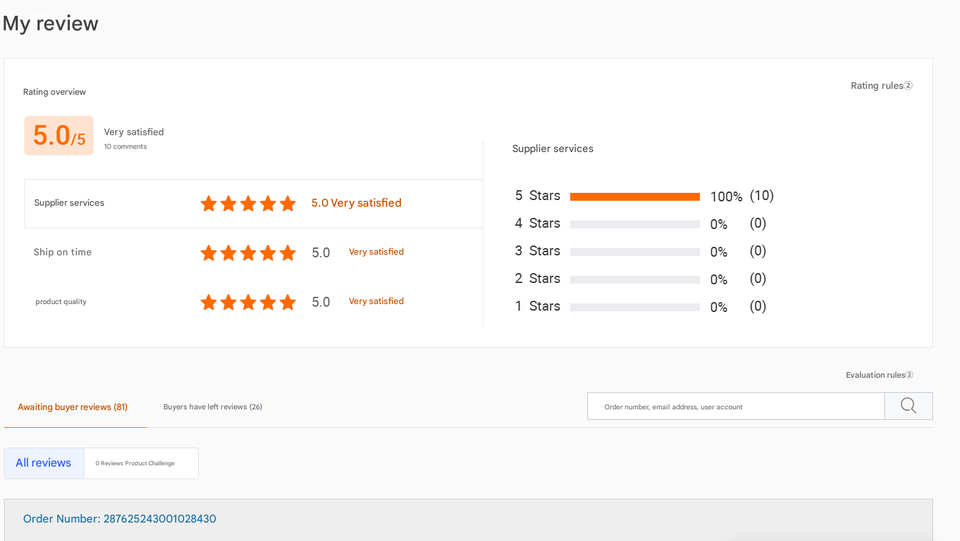Click the 5.0/5 rating badge
The width and height of the screenshot is (960, 541).
(x=59, y=135)
